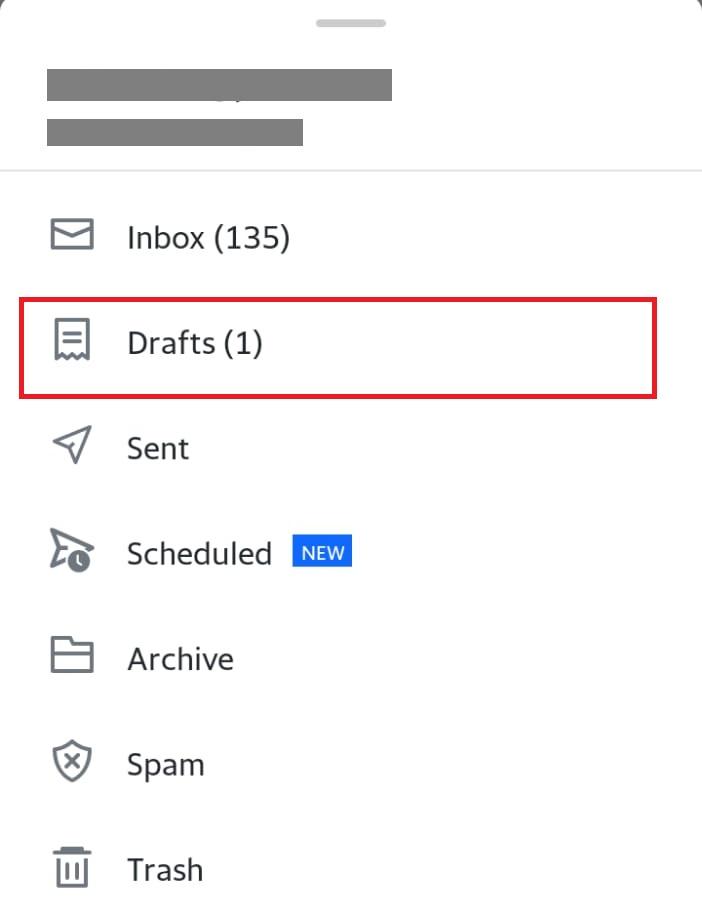Click the unread count next to Inbox
This screenshot has height=917, width=702.
pos(252,238)
